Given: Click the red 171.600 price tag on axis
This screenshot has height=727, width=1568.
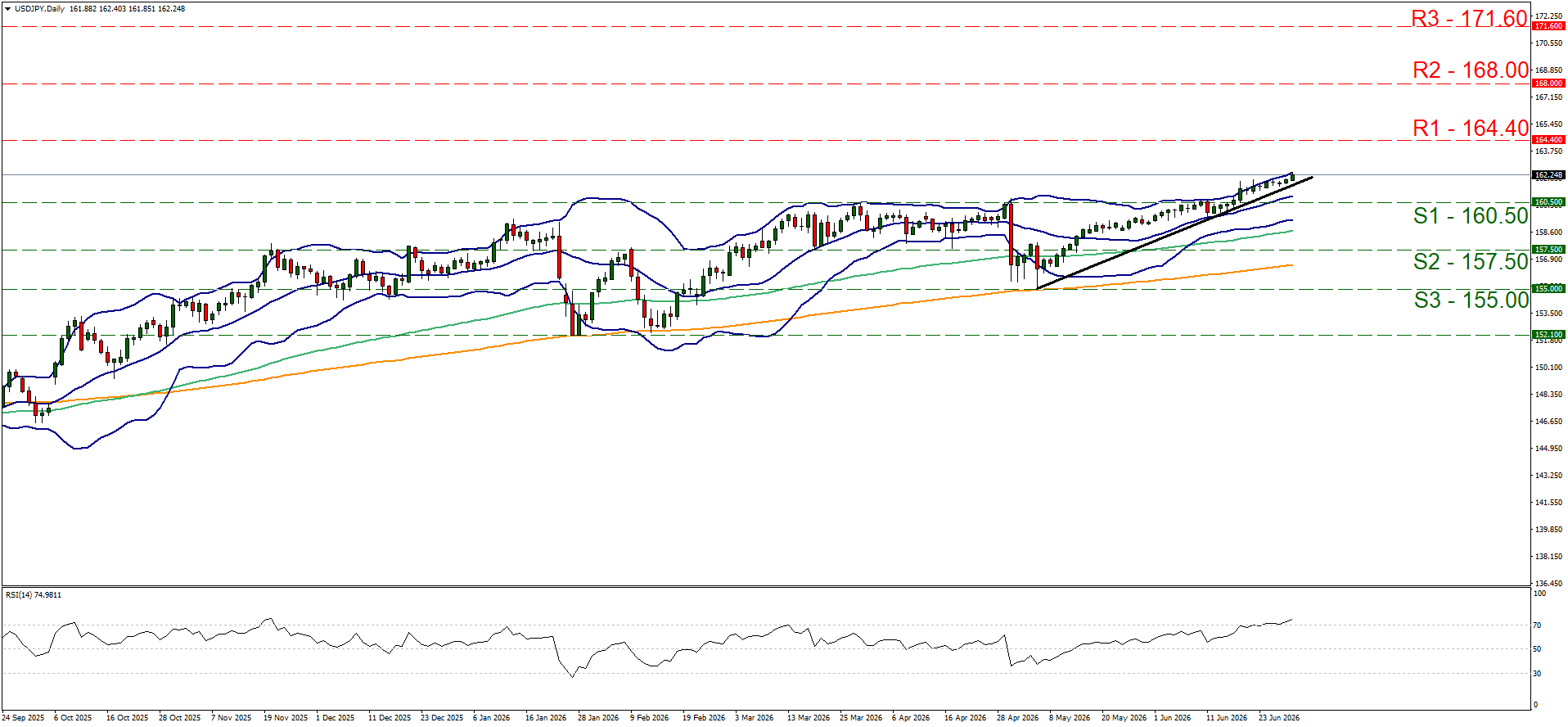Looking at the screenshot, I should click(1548, 26).
